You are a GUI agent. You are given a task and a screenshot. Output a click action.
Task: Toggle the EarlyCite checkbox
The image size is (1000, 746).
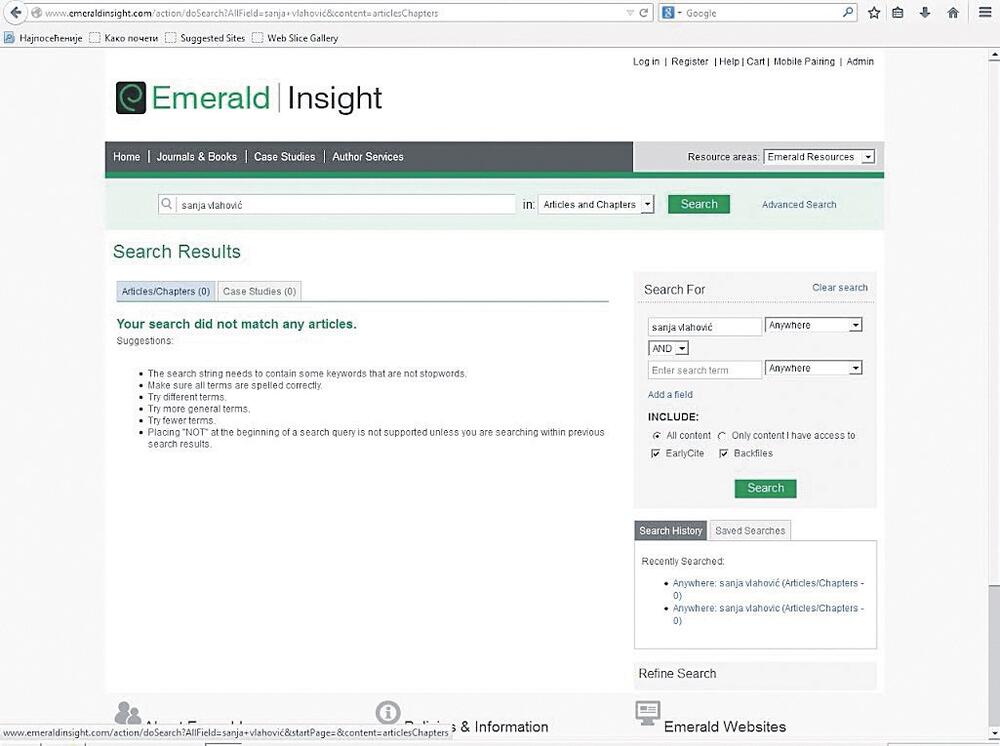(x=656, y=454)
